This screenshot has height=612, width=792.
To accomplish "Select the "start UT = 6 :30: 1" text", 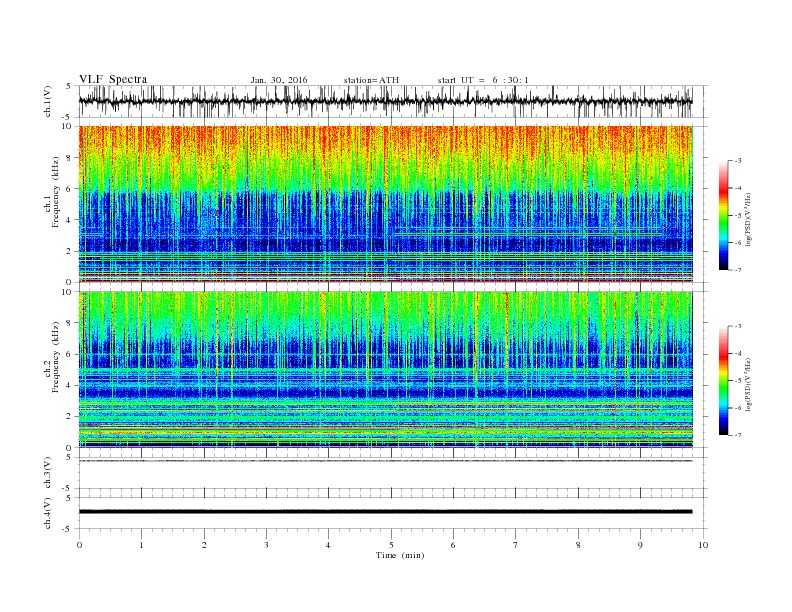I will pyautogui.click(x=483, y=80).
